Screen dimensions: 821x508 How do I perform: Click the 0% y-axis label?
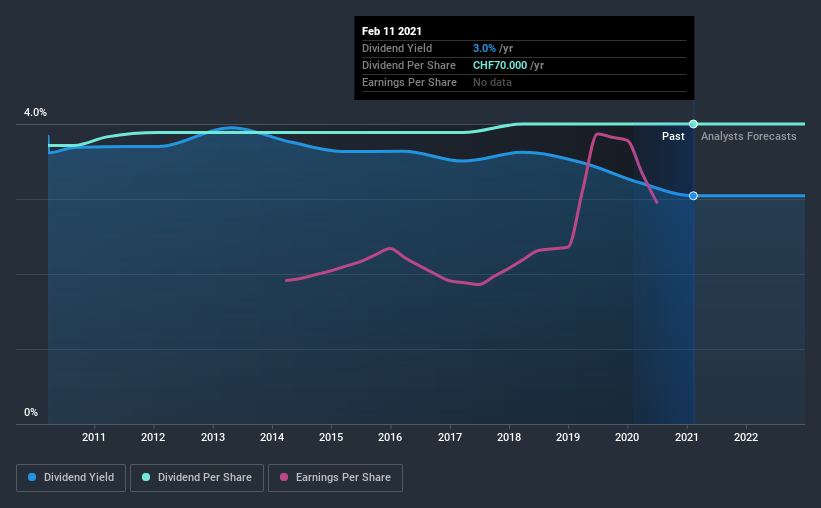[x=31, y=413]
